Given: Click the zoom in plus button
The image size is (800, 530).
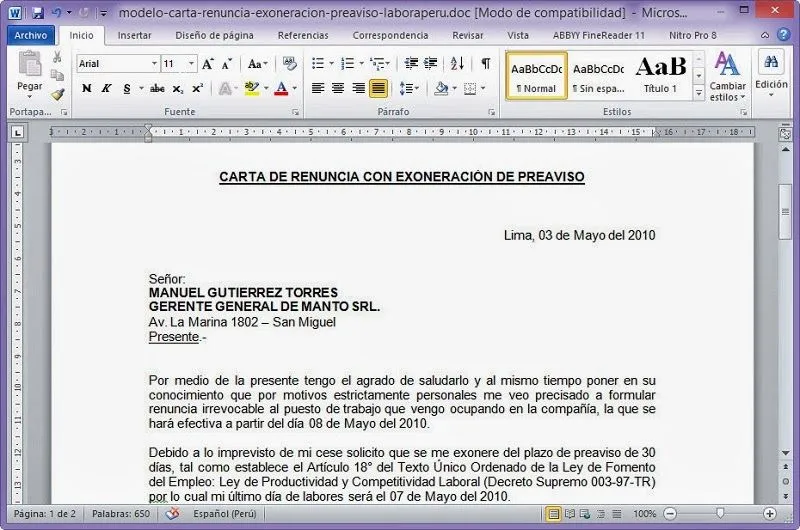Looking at the screenshot, I should coord(769,514).
